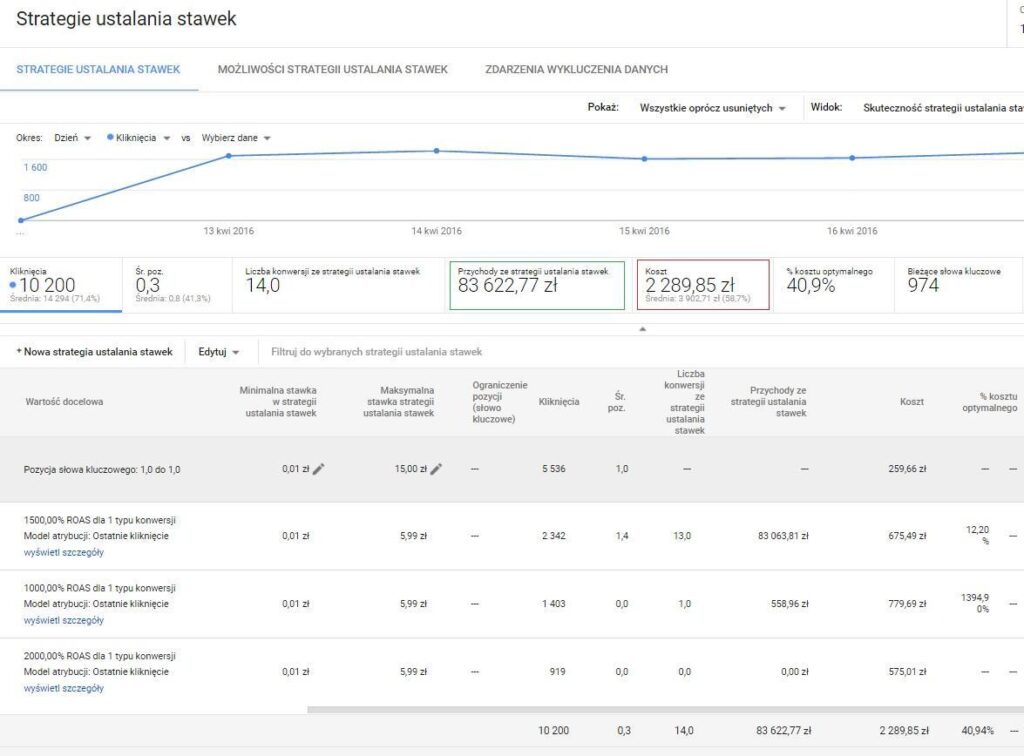Viewport: 1024px width, 756px height.
Task: Open Wszystkie oprócz usuniętych filter dropdown
Action: (712, 108)
